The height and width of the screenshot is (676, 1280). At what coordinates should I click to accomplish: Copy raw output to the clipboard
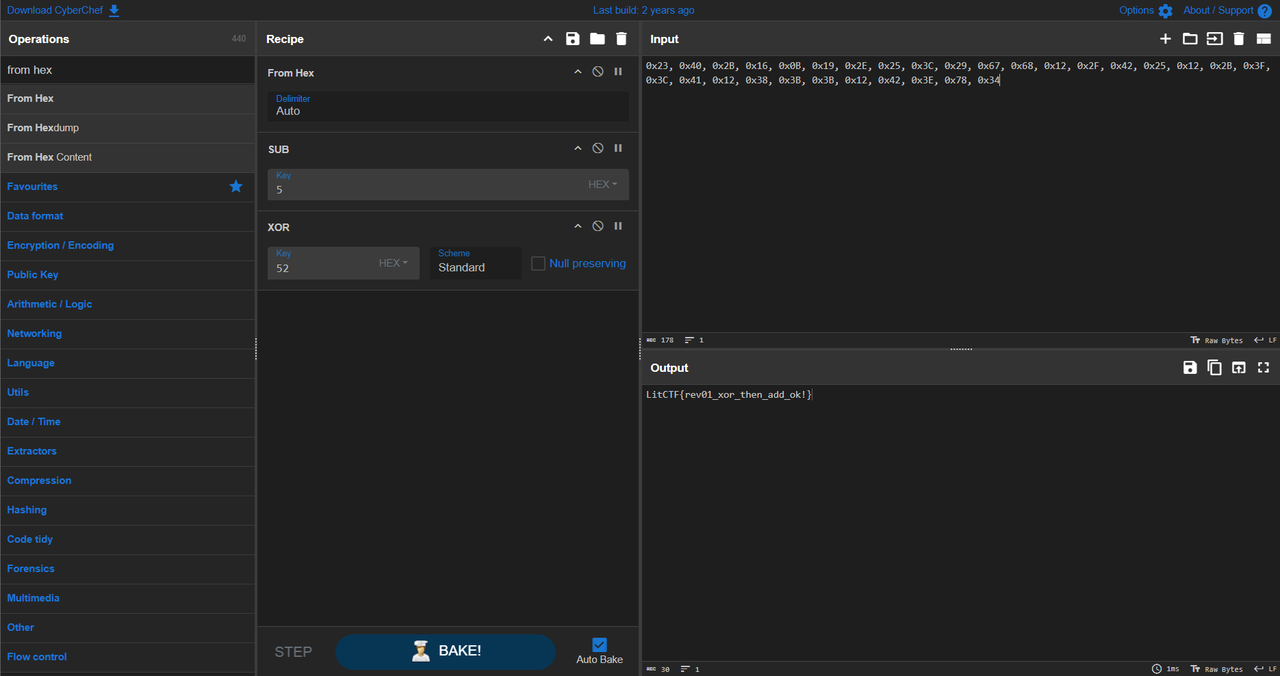tap(1214, 368)
